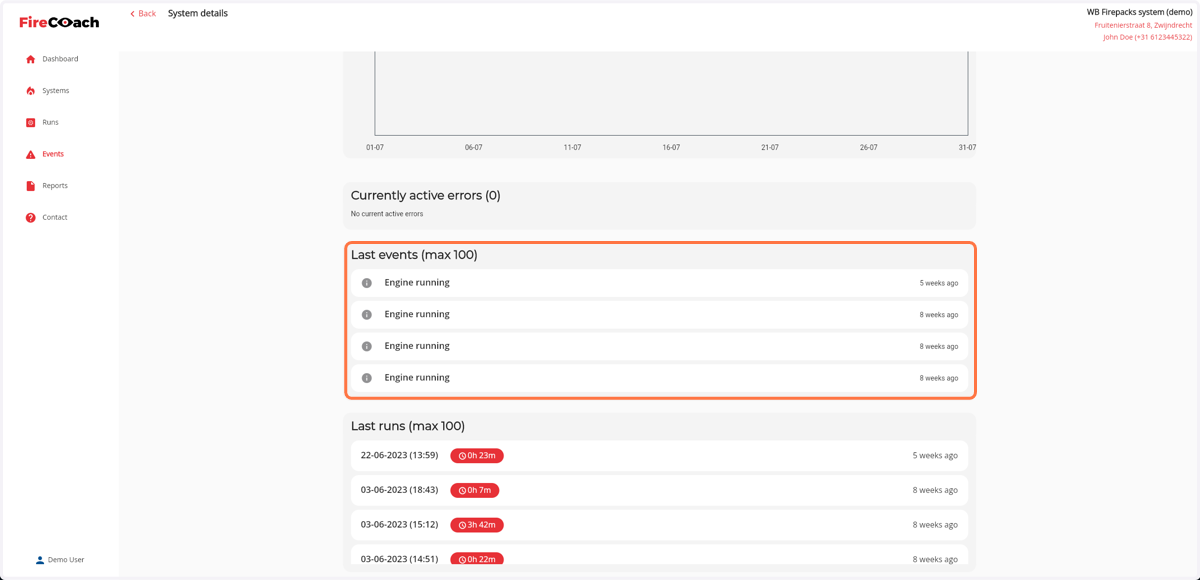Screen dimensions: 1200x580
Task: Click the clock icon in the 0h 7m badge
Action: coord(461,491)
